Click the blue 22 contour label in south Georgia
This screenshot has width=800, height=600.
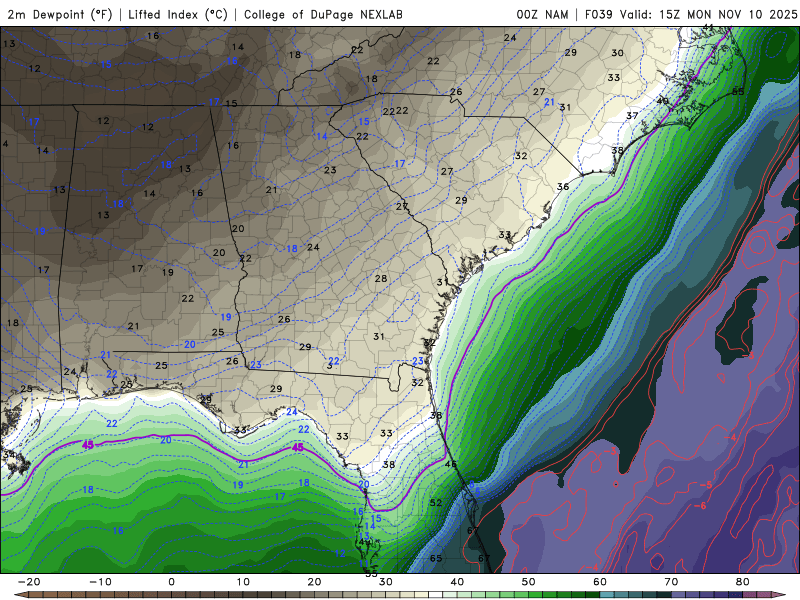(x=334, y=361)
